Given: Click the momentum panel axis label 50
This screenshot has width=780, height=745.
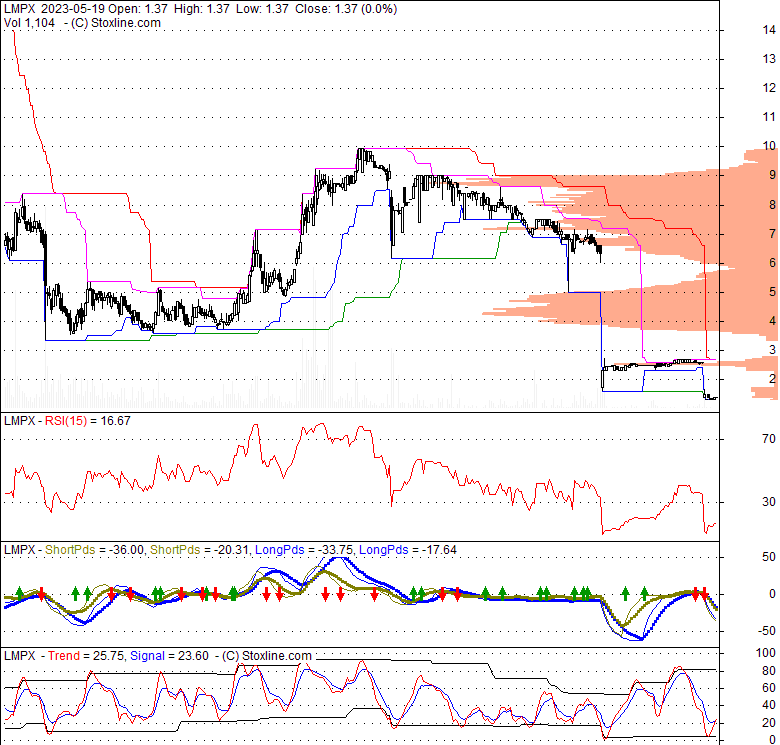Looking at the screenshot, I should pos(769,557).
